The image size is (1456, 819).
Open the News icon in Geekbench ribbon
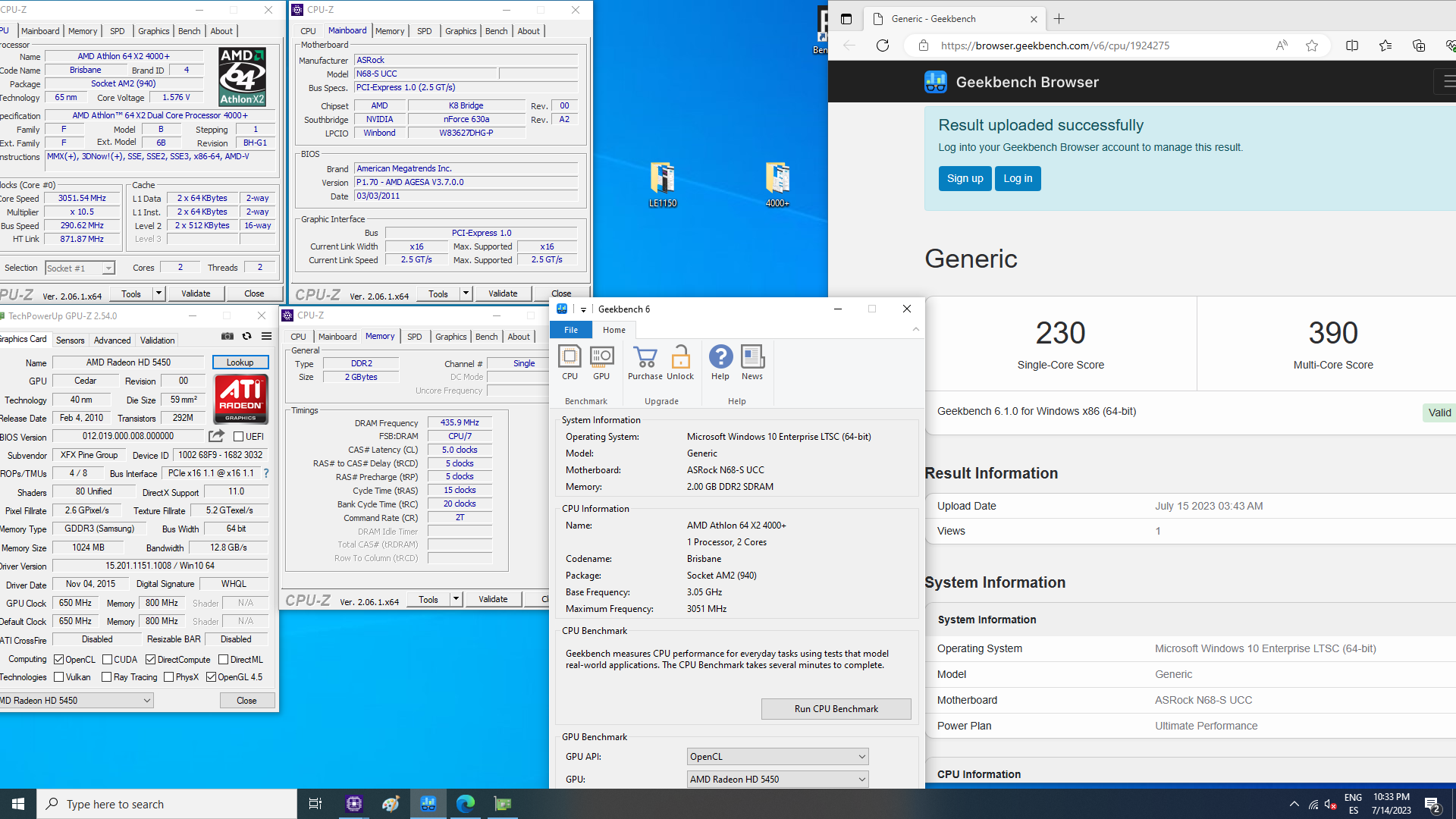(752, 363)
